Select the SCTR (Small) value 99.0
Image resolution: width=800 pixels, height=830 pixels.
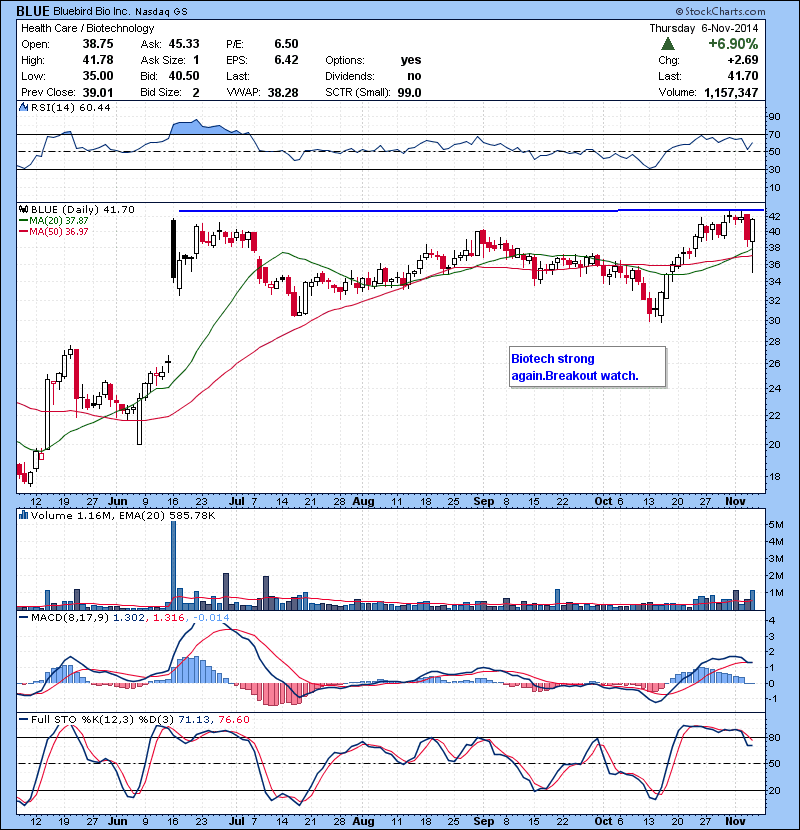coord(409,93)
